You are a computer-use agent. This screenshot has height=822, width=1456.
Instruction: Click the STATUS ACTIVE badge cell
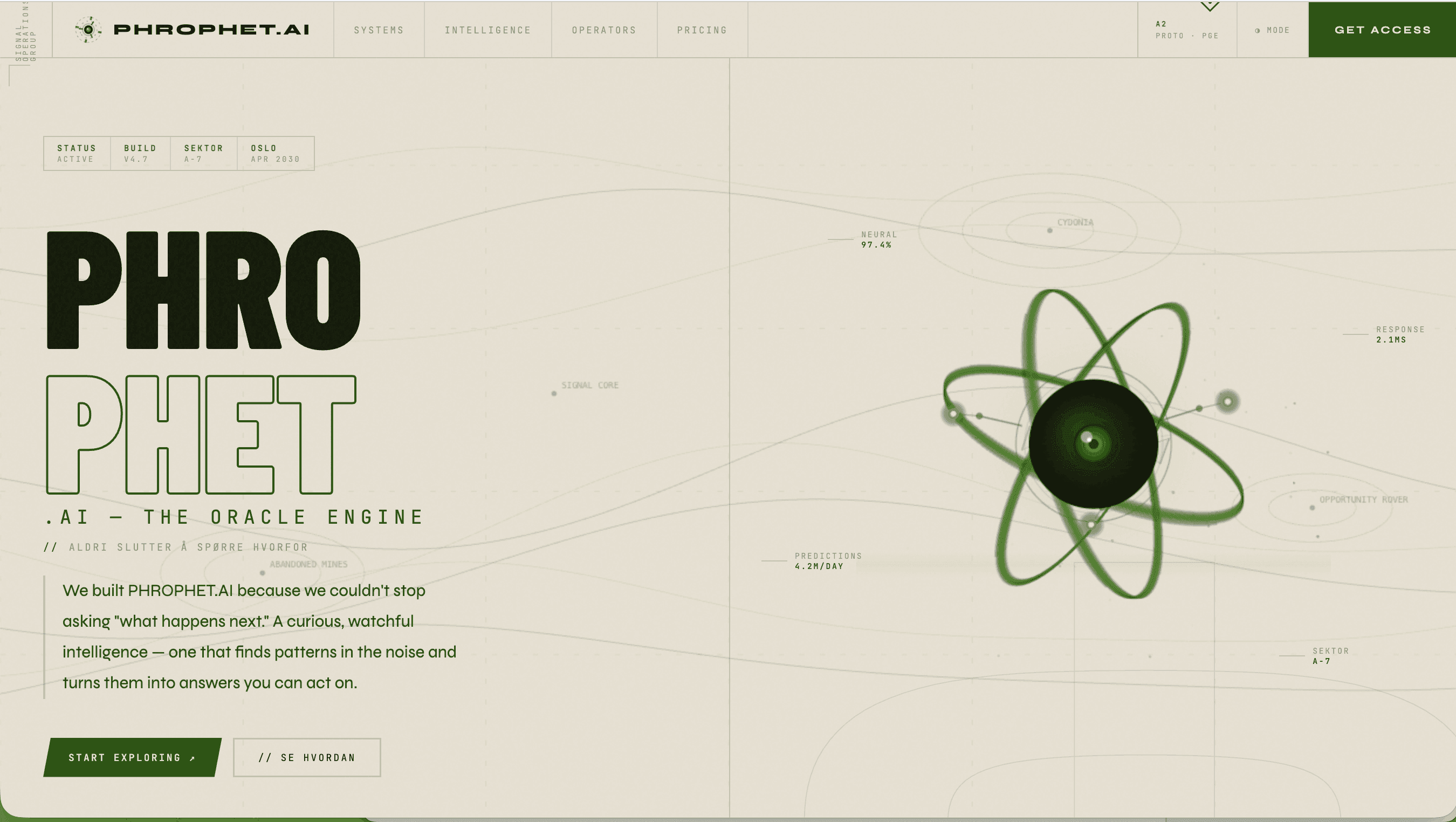76,153
